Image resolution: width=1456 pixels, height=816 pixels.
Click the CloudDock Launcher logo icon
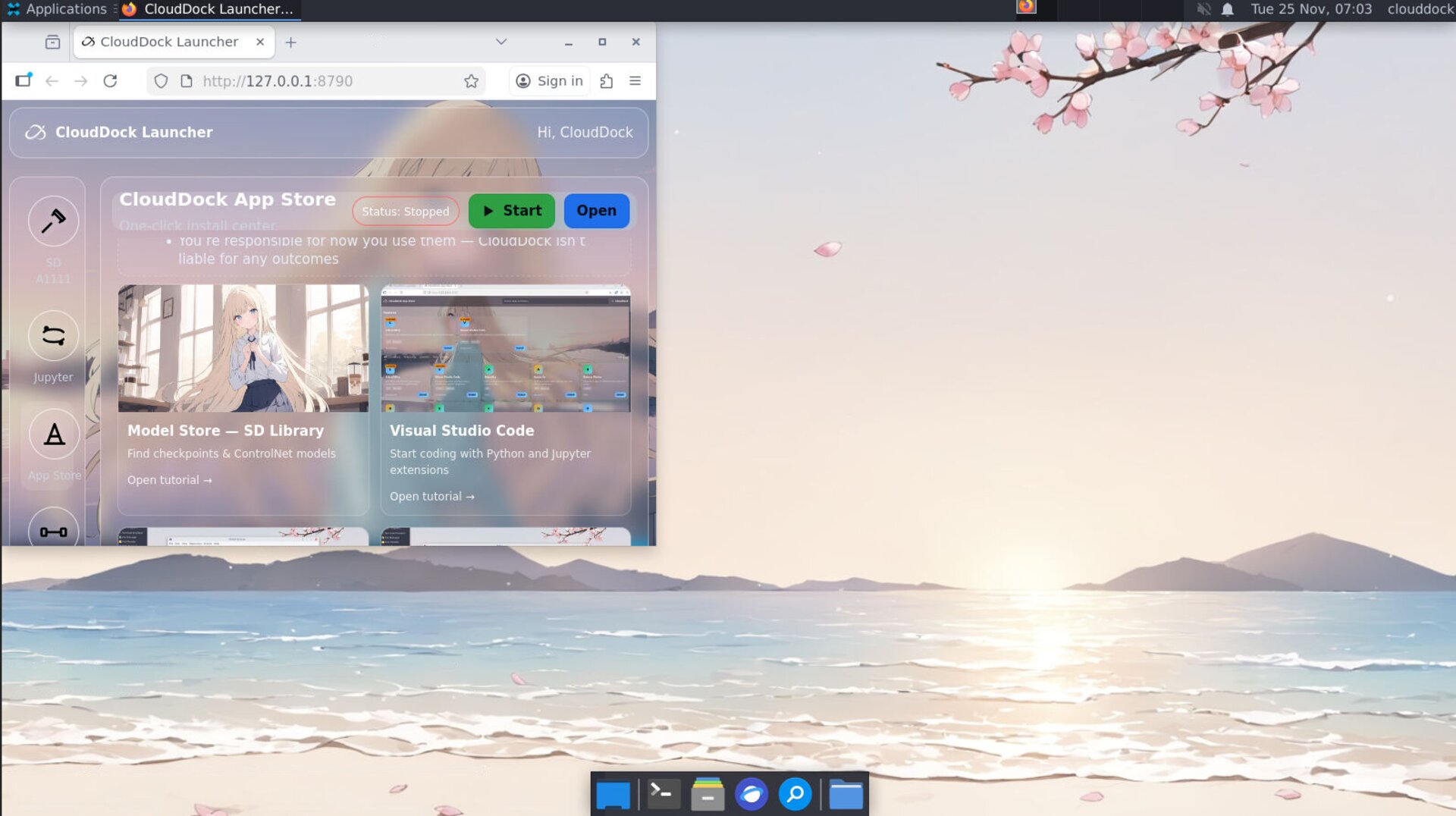point(35,132)
